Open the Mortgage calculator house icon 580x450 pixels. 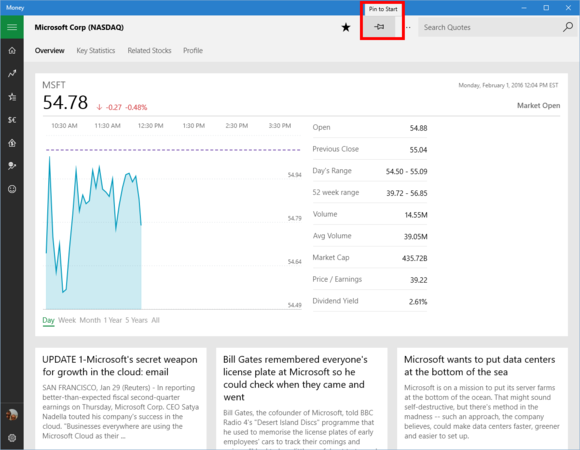12,143
